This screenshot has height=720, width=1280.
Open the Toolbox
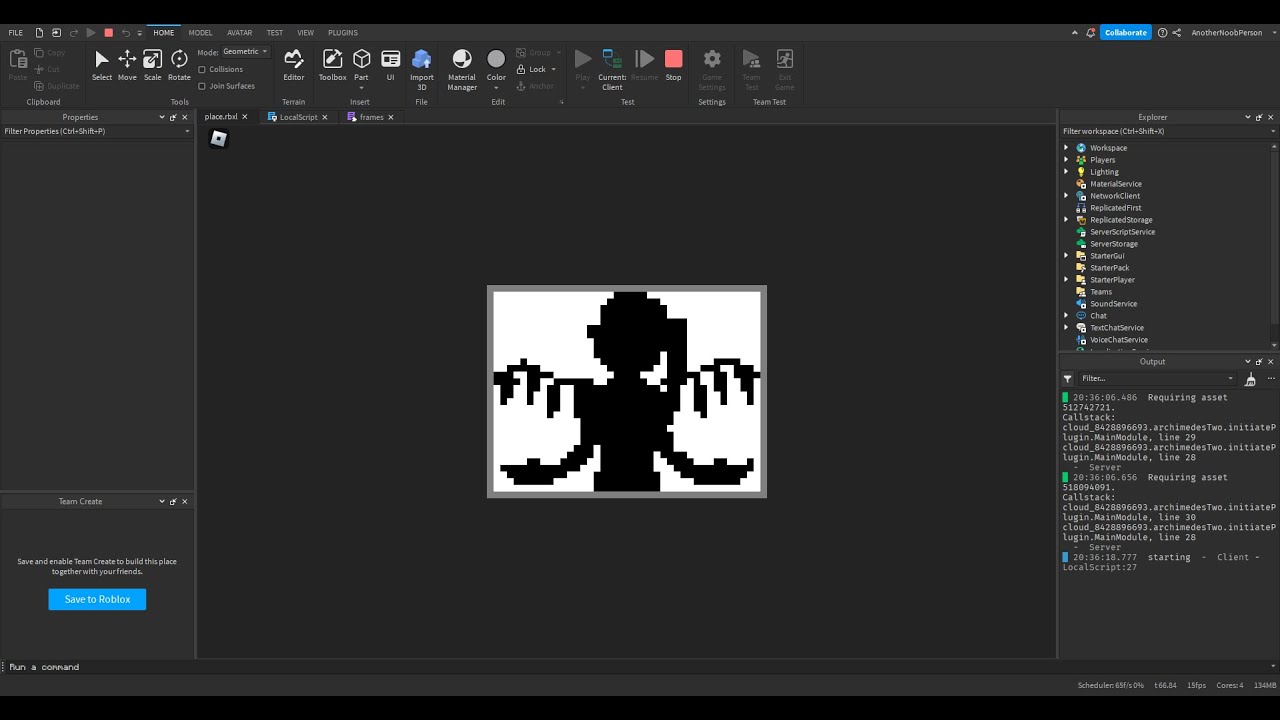(332, 65)
